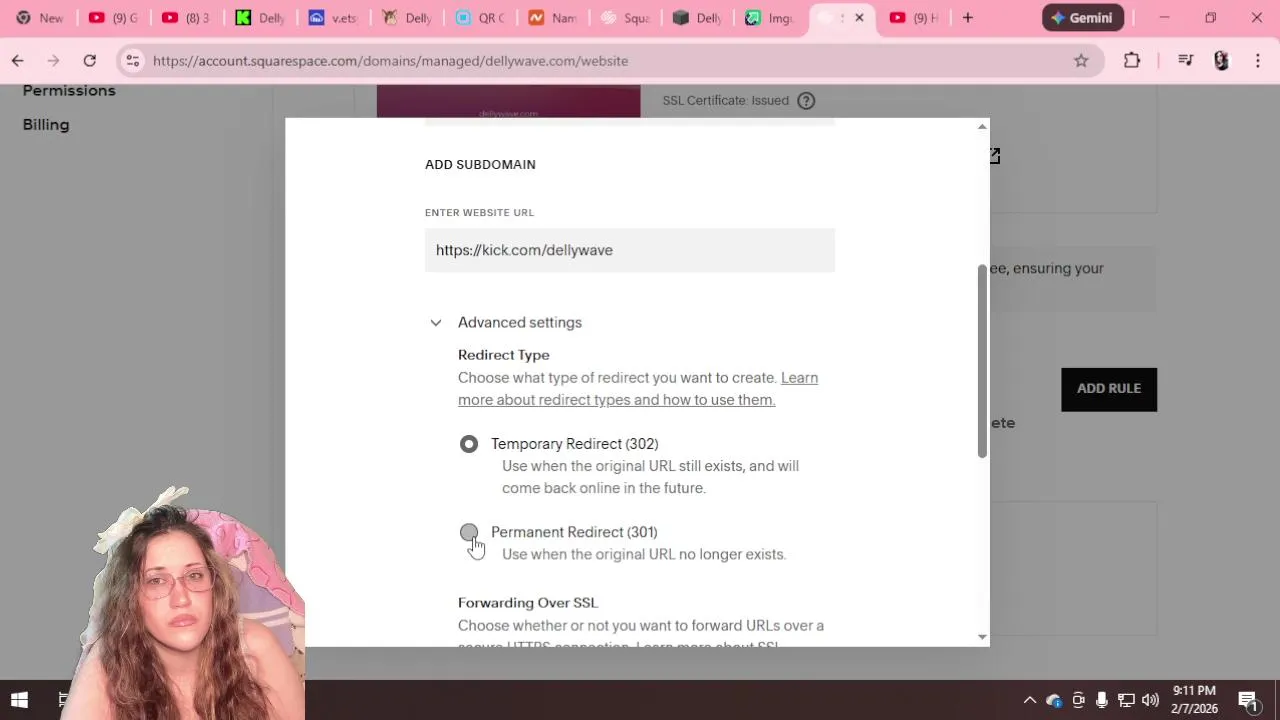Open the network tray icon
Viewport: 1280px width, 720px height.
(x=1126, y=700)
